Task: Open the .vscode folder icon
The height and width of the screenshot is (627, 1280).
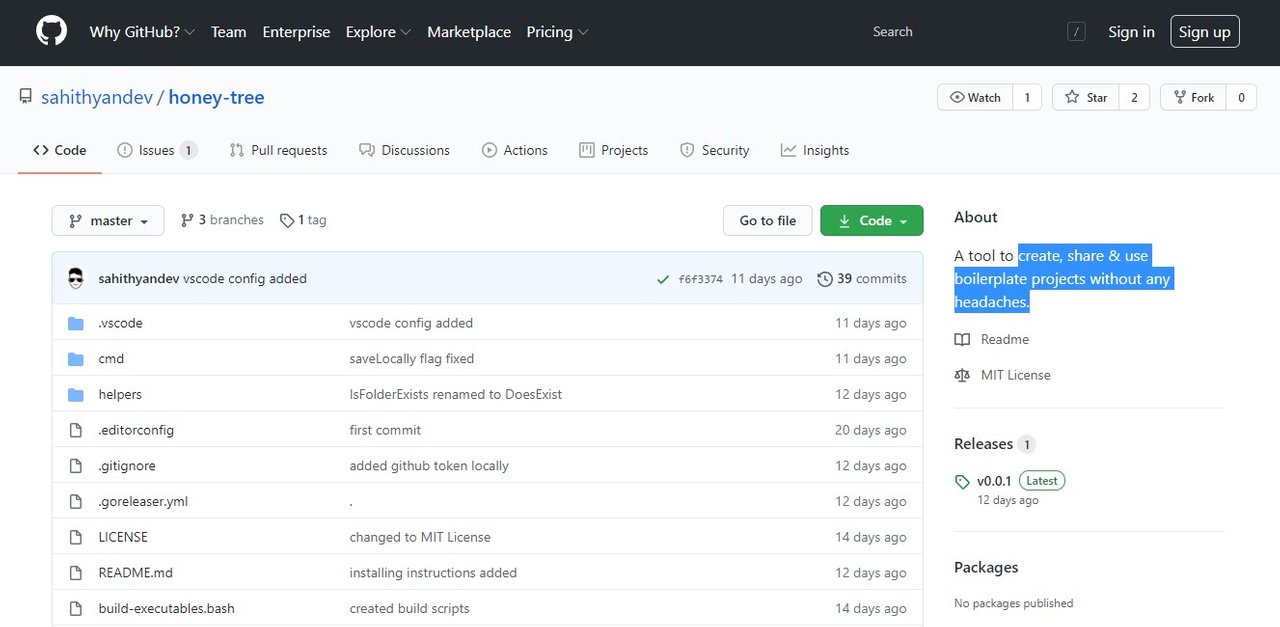Action: (x=75, y=323)
